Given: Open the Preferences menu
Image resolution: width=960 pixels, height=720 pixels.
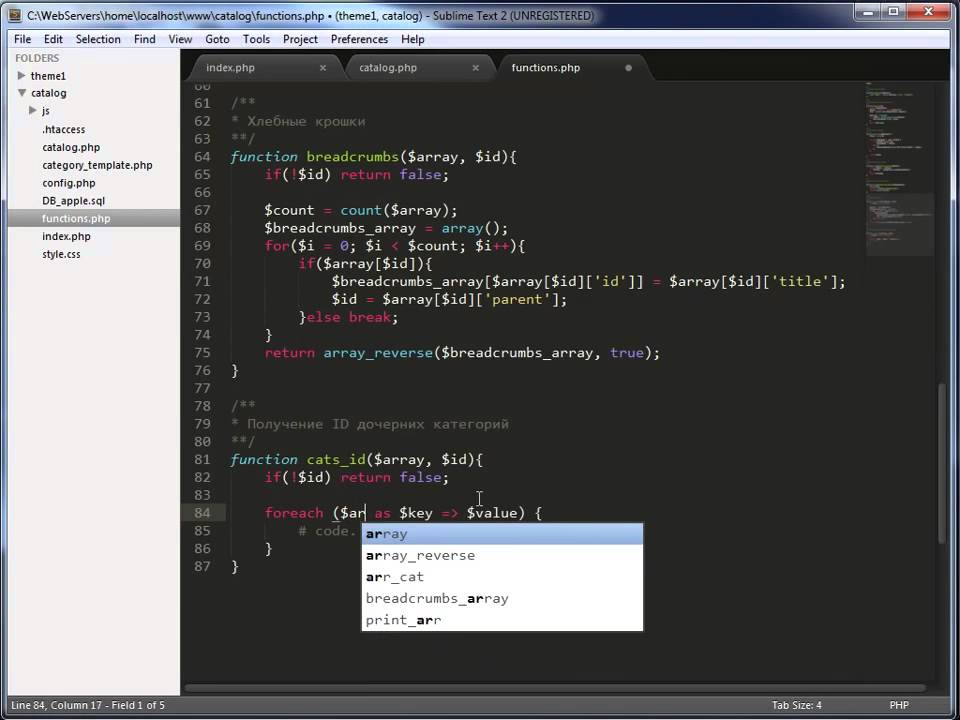Looking at the screenshot, I should click(x=359, y=39).
